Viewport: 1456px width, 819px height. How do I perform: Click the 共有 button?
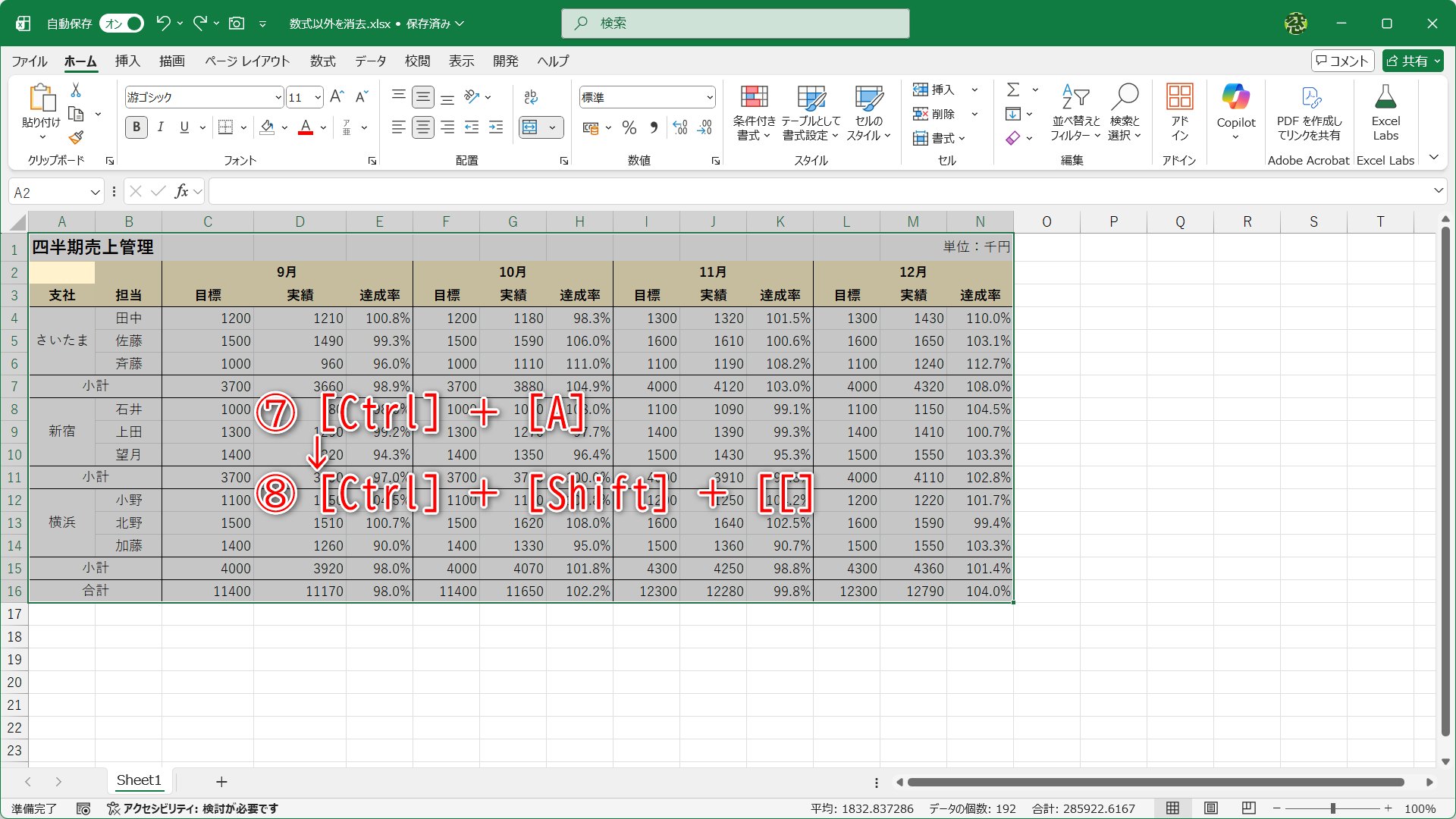pyautogui.click(x=1411, y=61)
